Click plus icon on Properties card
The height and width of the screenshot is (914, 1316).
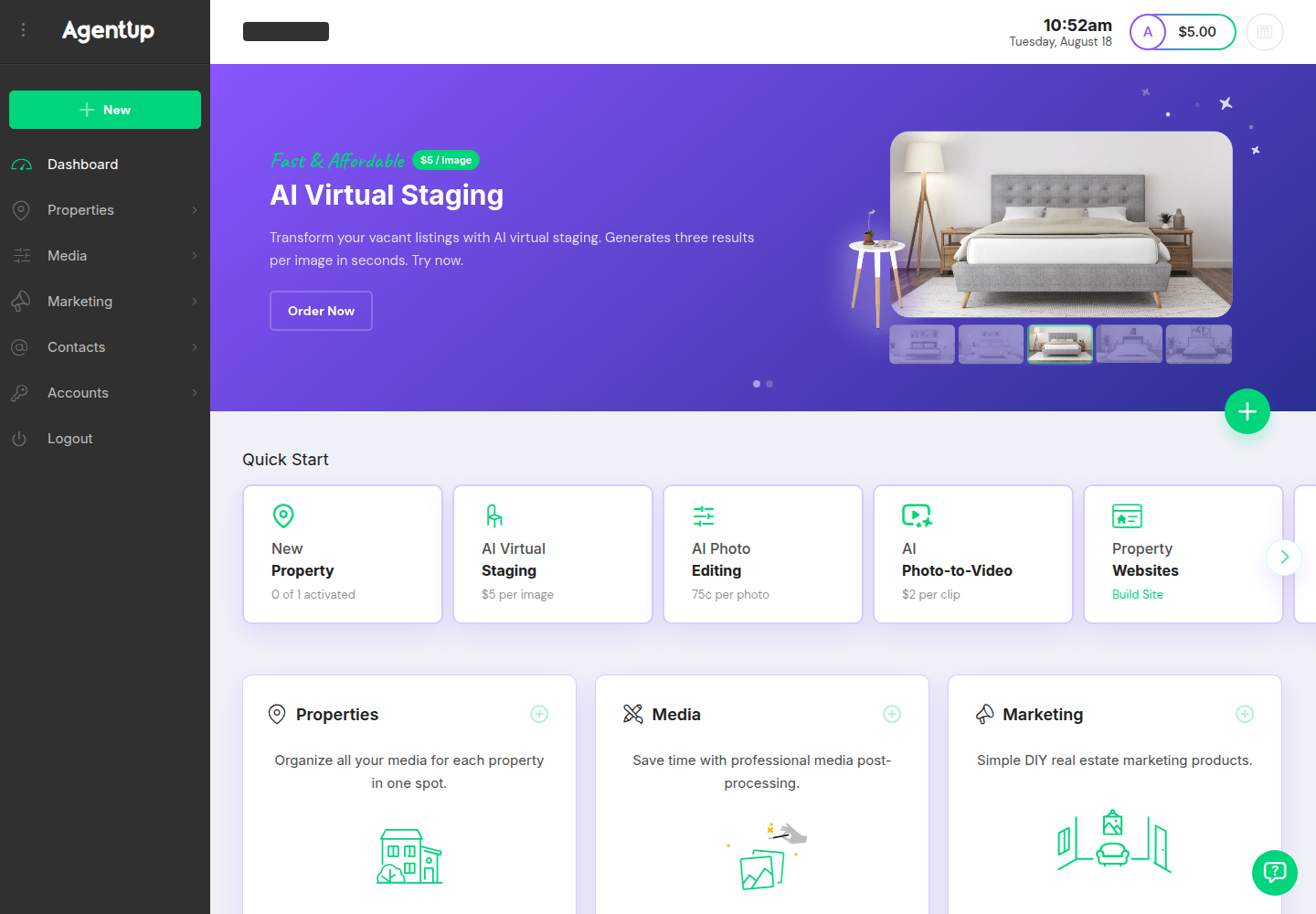coord(539,714)
